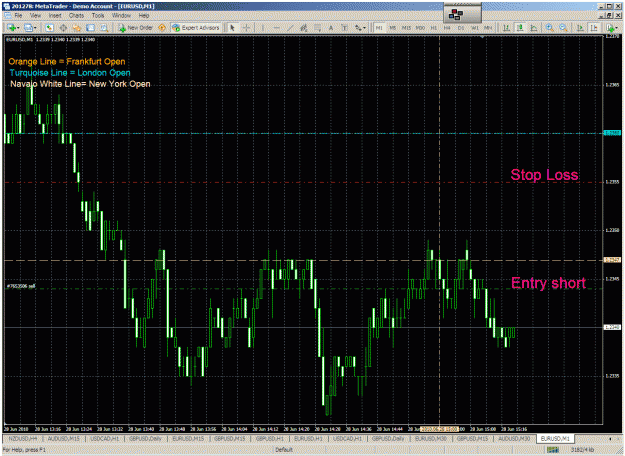
Task: Click the 'Stop Loss' chart label
Action: tap(544, 175)
